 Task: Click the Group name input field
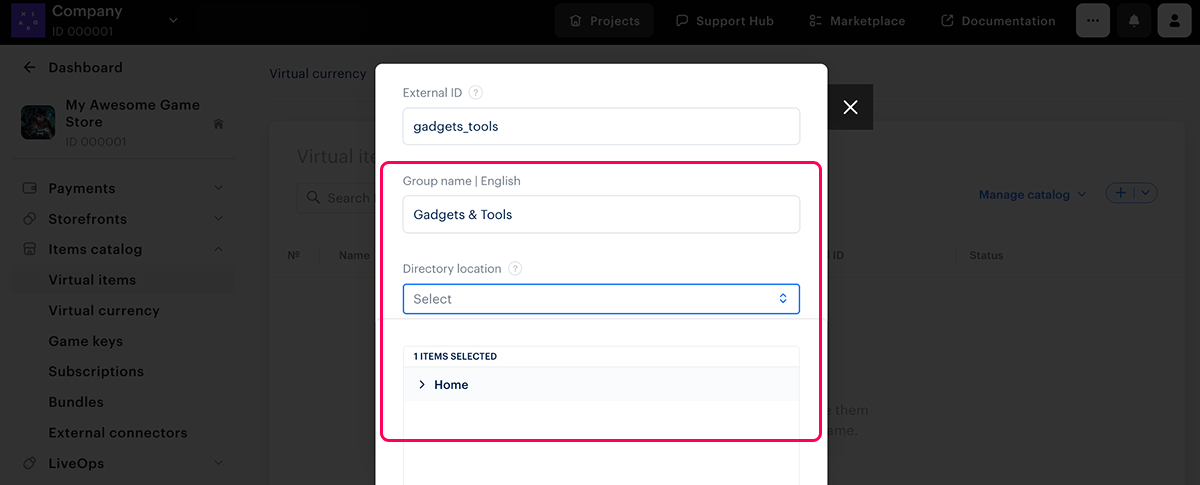pos(601,215)
